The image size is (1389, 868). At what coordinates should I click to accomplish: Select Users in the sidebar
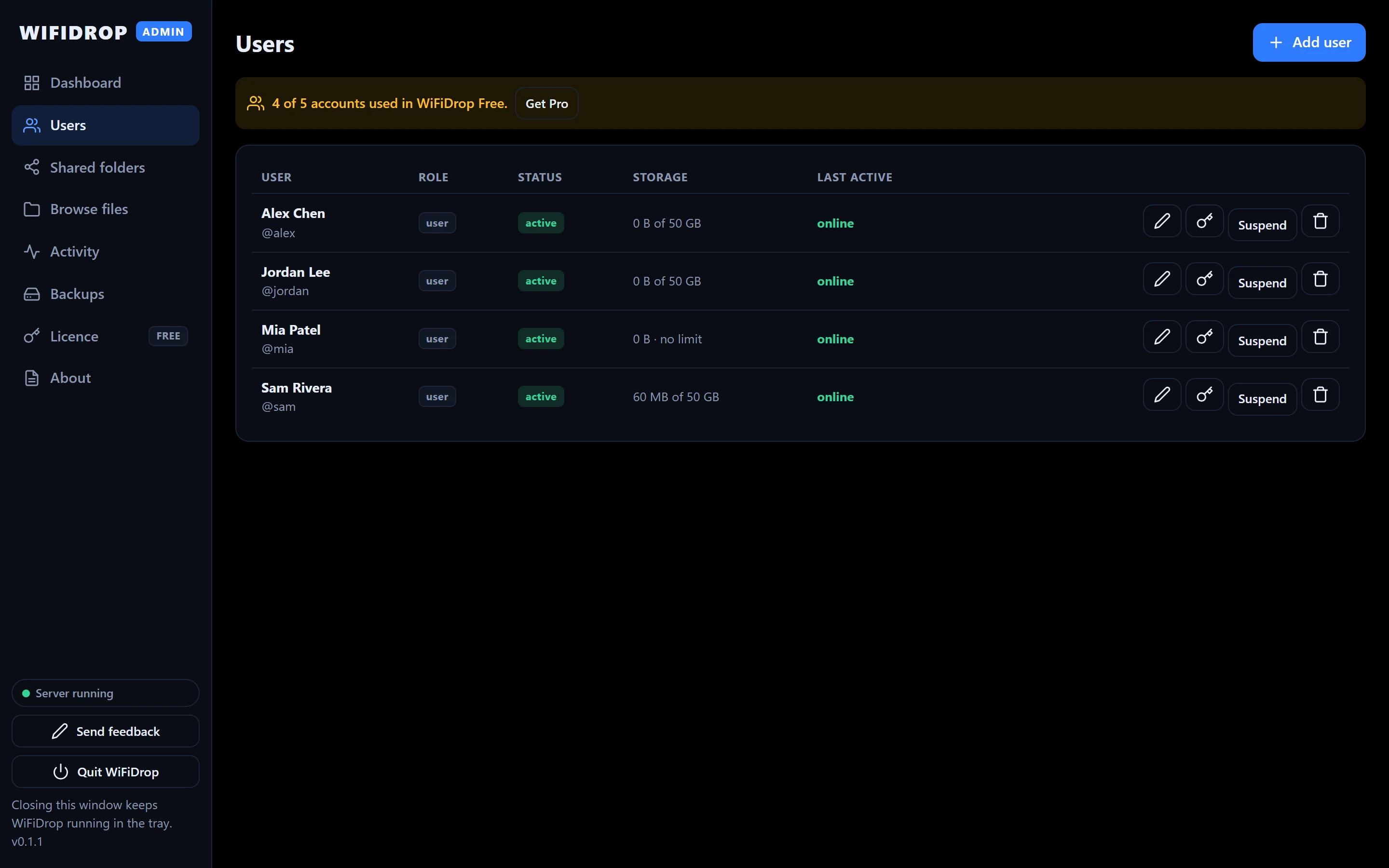(106, 125)
